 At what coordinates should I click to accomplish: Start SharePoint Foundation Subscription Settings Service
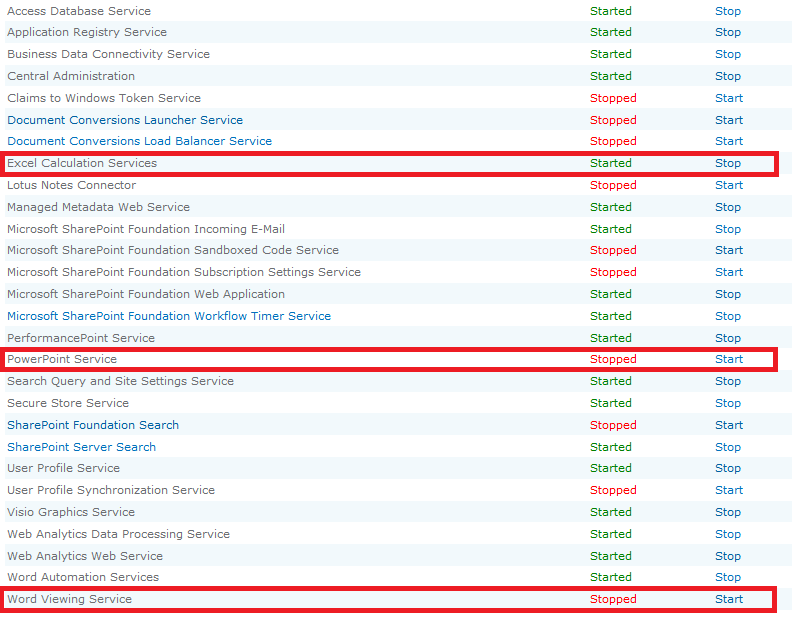729,272
